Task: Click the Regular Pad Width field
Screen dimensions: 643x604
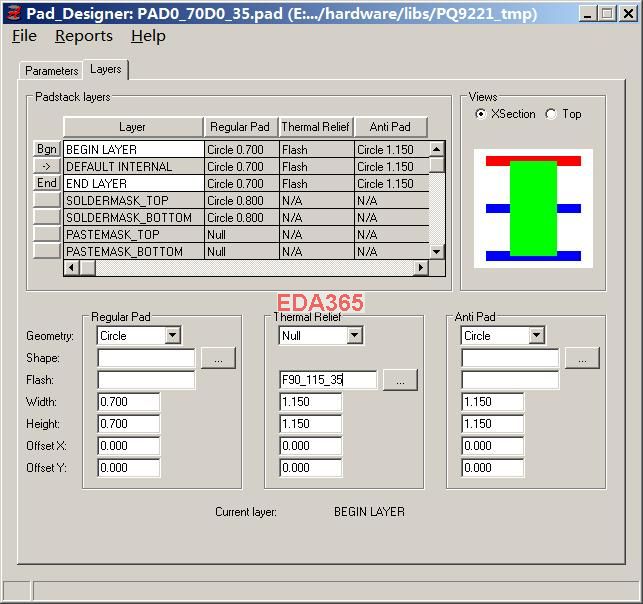Action: coord(129,402)
